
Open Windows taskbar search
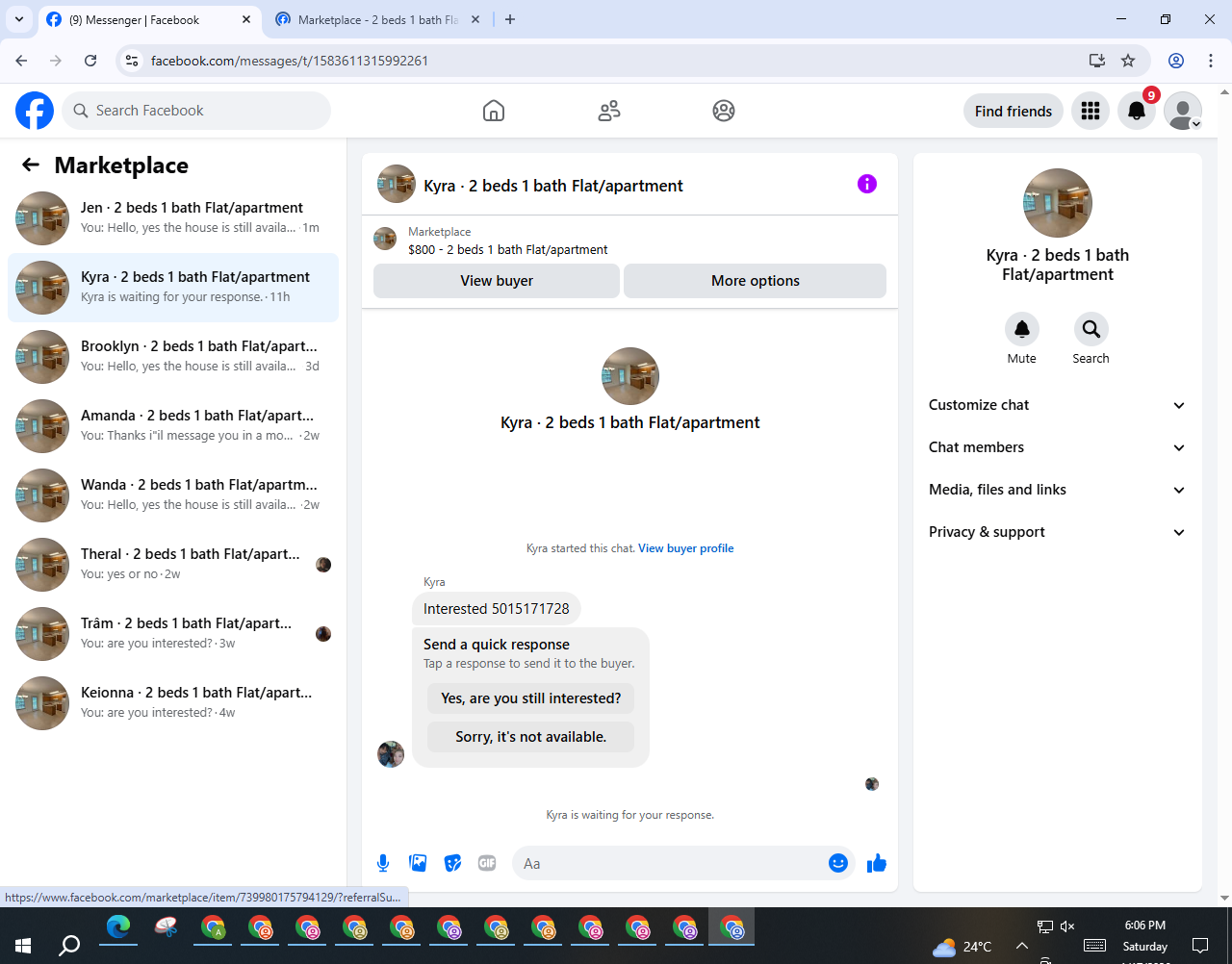pyautogui.click(x=69, y=945)
